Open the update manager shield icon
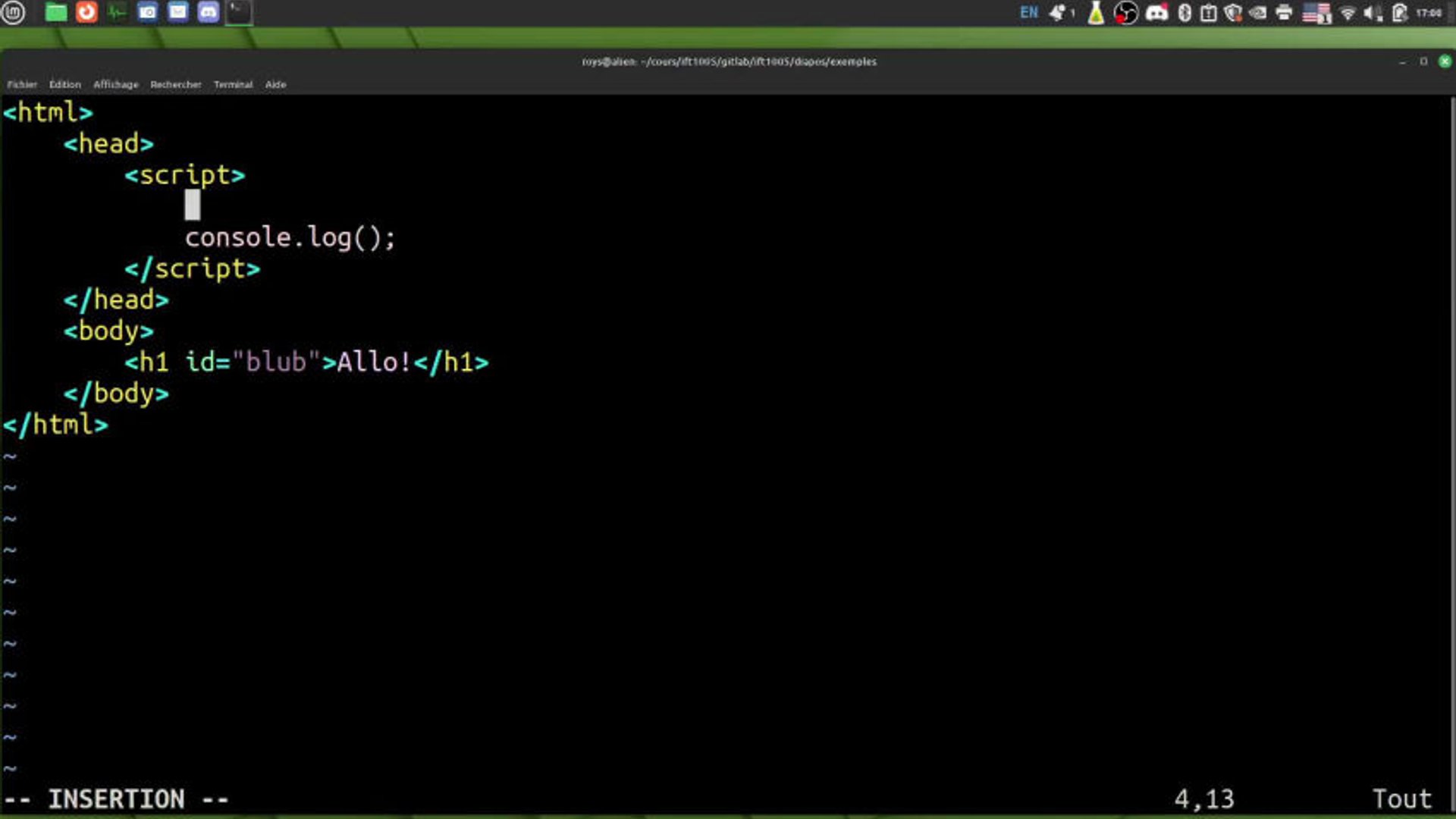Viewport: 1456px width, 819px height. [1233, 12]
